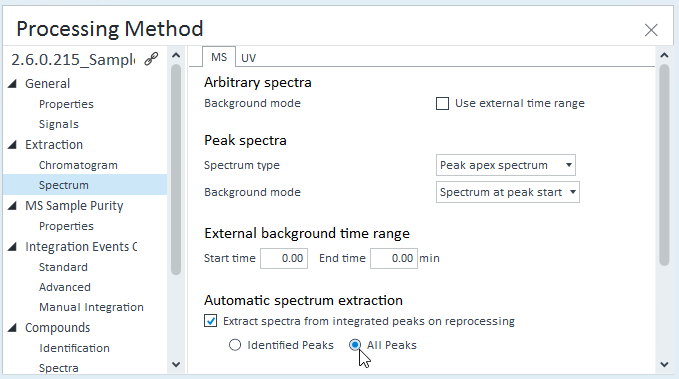Click the Start time input field
The height and width of the screenshot is (379, 679).
[x=284, y=258]
